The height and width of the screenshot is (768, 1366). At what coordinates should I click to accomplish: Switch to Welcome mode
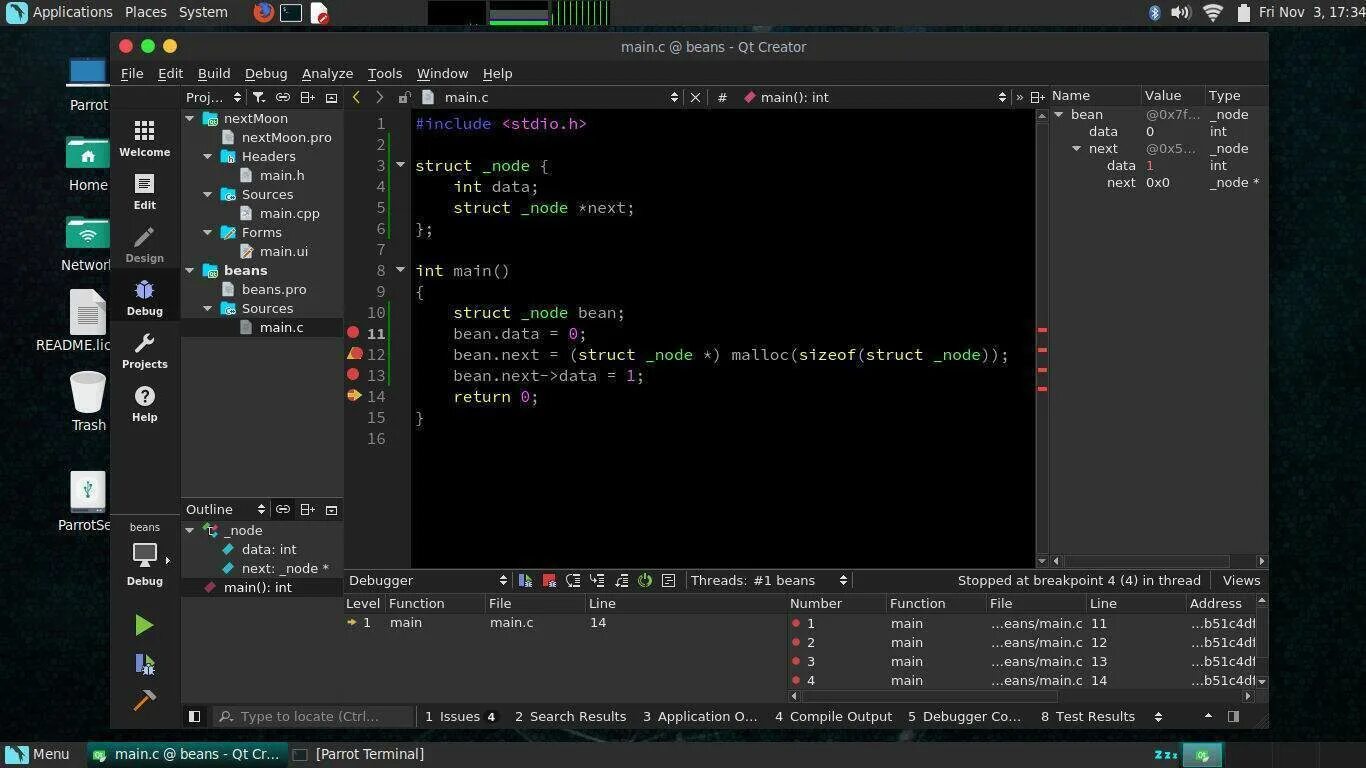[x=144, y=140]
